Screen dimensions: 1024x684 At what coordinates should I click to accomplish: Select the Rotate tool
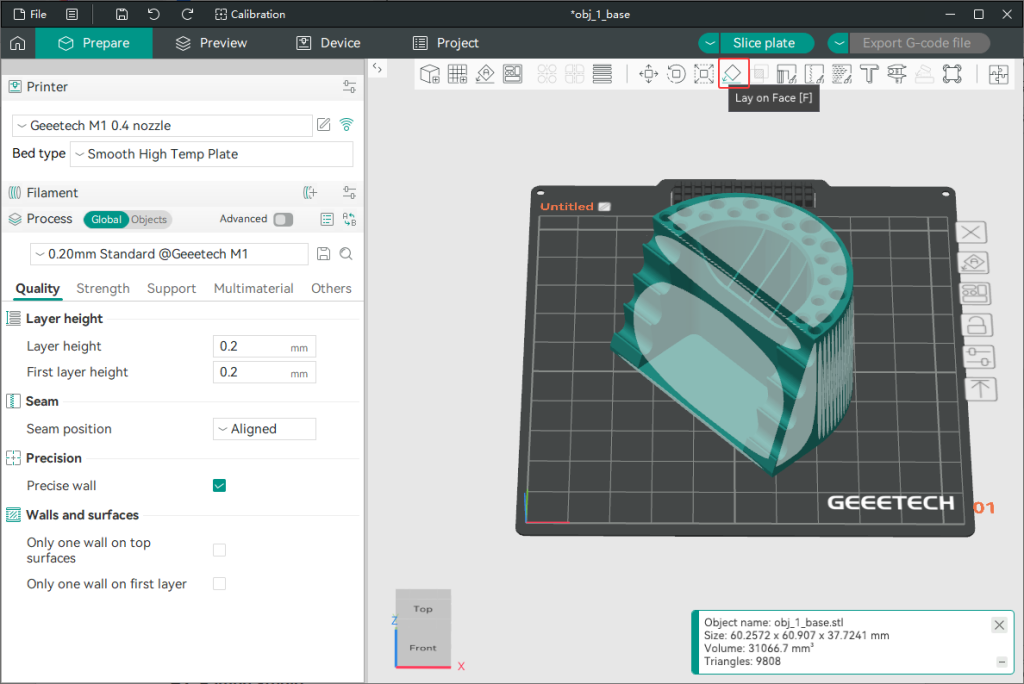pyautogui.click(x=676, y=73)
